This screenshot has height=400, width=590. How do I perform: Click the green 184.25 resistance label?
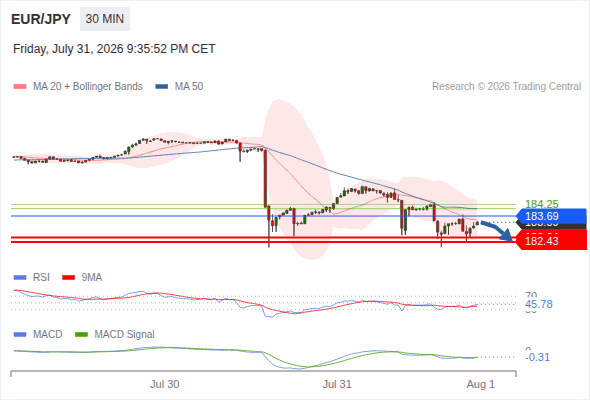point(541,204)
